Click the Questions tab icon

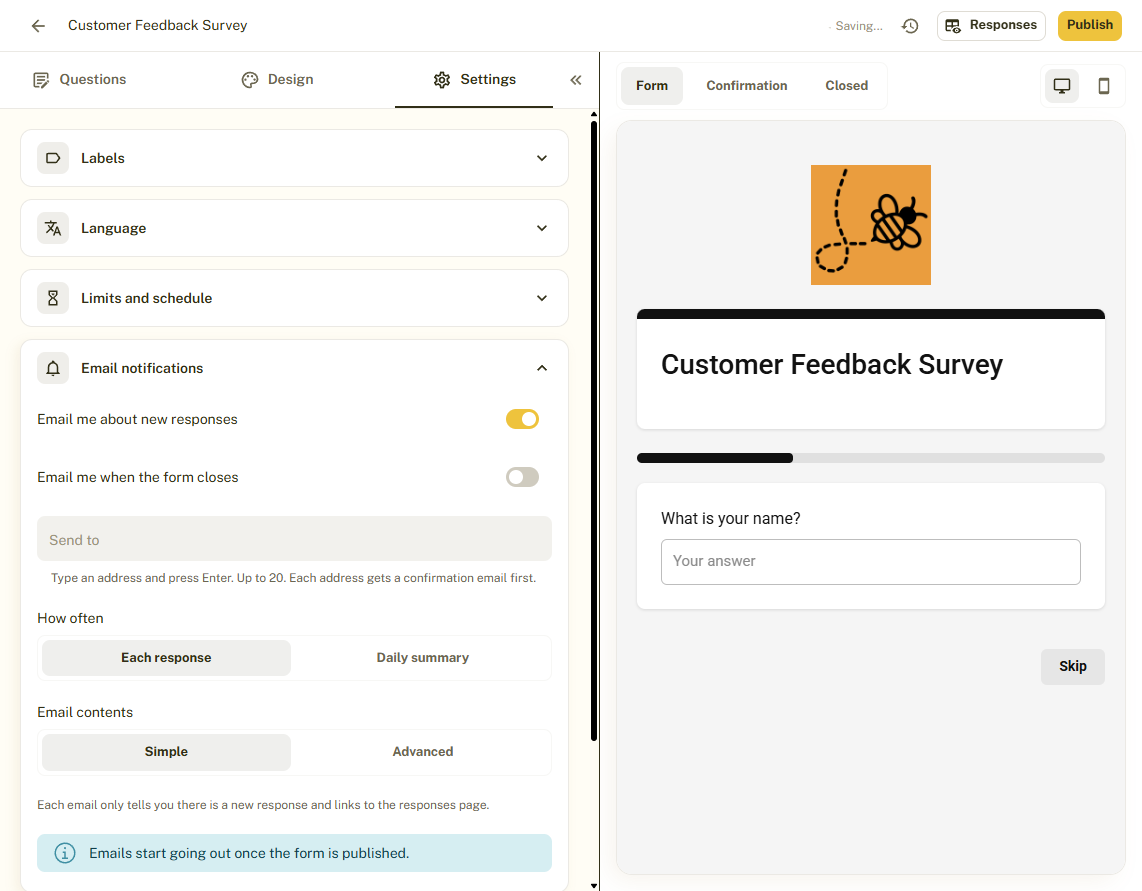click(x=41, y=79)
